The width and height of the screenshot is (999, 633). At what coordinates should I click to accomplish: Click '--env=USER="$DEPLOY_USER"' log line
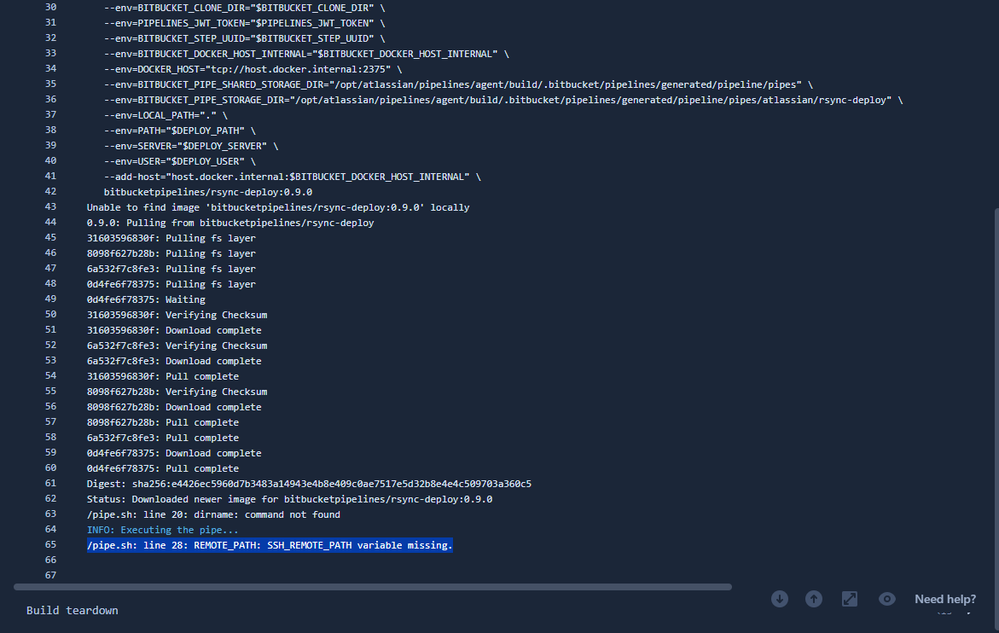(x=180, y=161)
